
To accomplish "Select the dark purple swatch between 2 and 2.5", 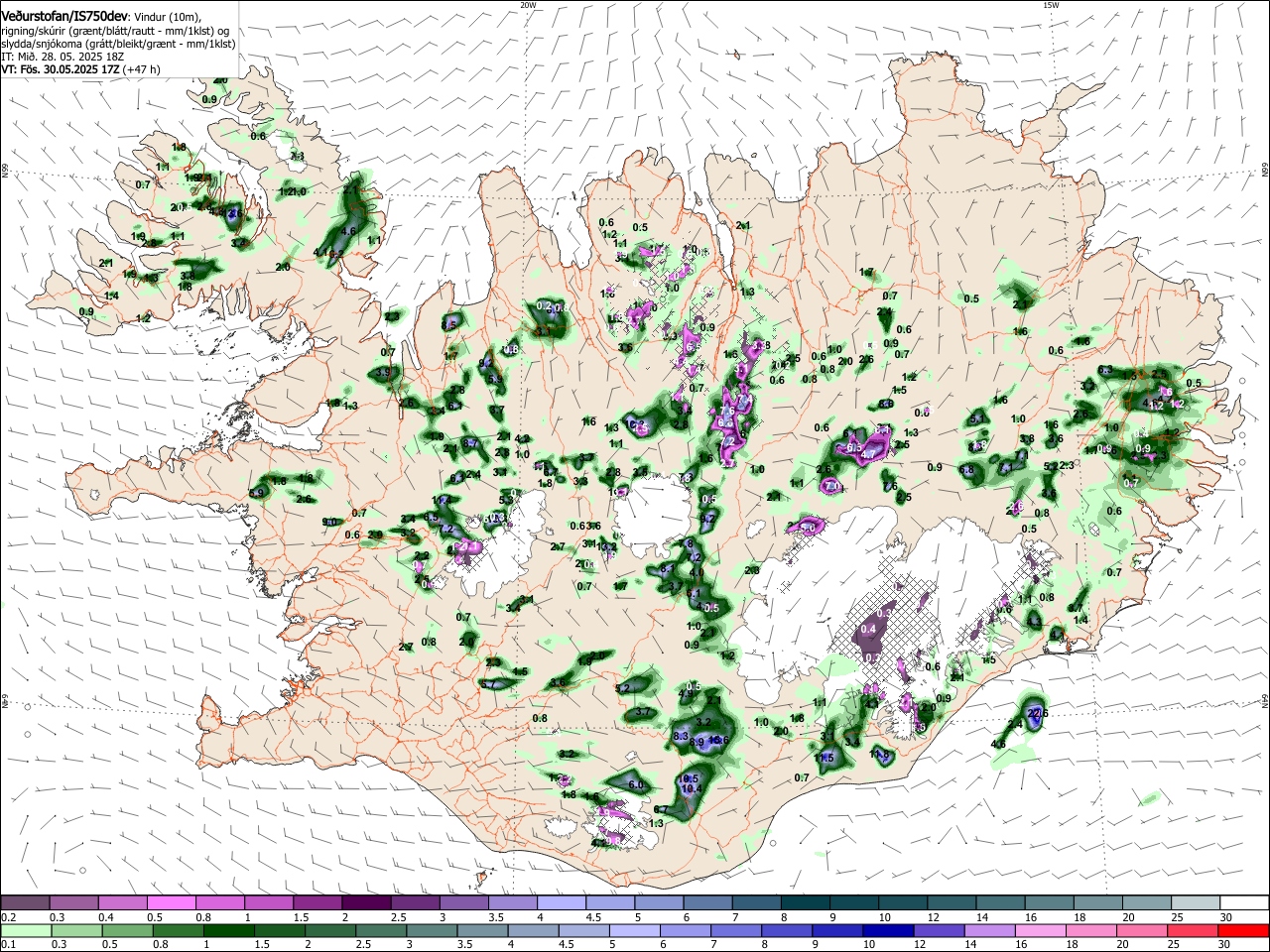I will click(x=366, y=903).
